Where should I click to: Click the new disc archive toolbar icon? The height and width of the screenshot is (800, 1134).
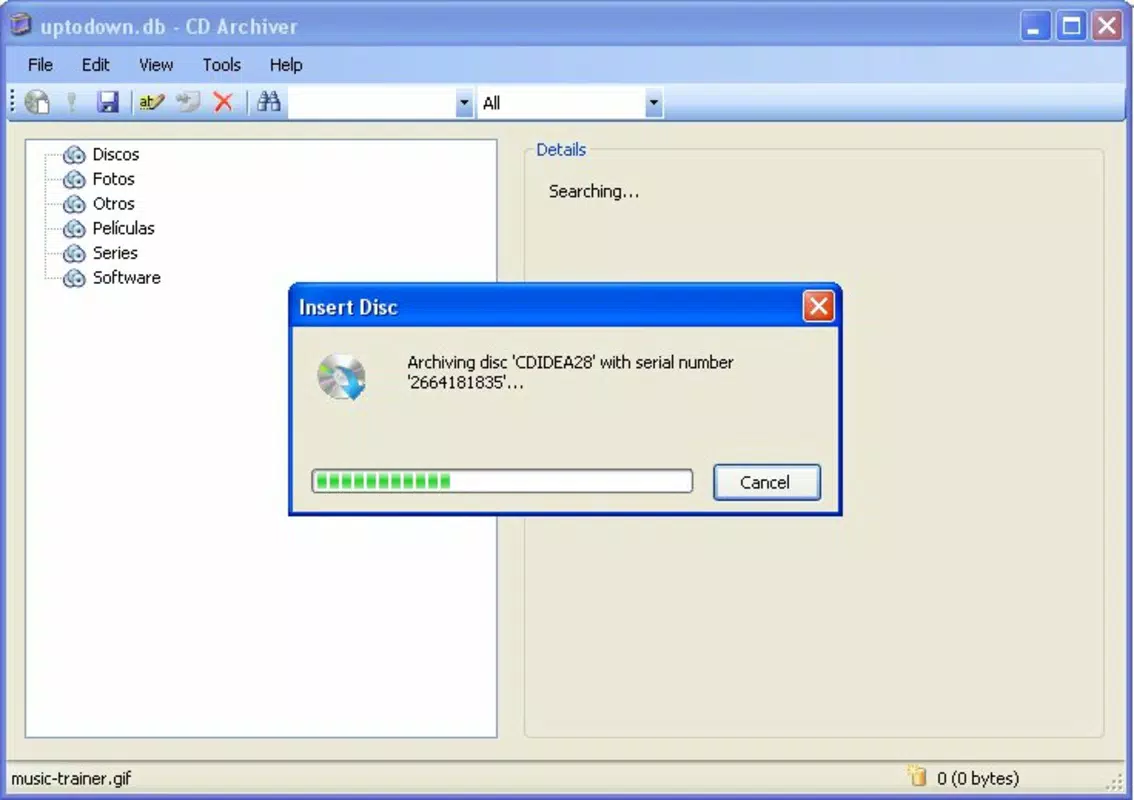37,102
